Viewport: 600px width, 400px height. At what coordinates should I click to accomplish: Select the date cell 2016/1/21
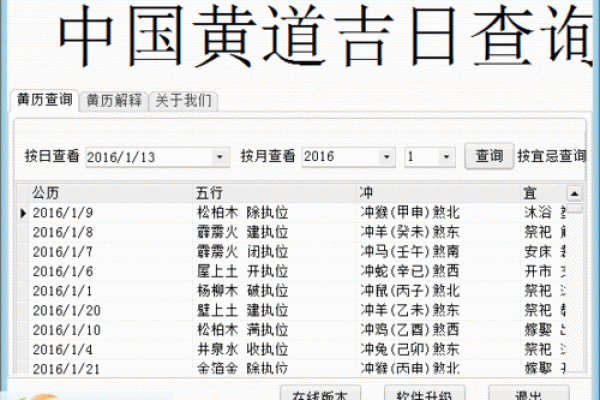[111, 367]
